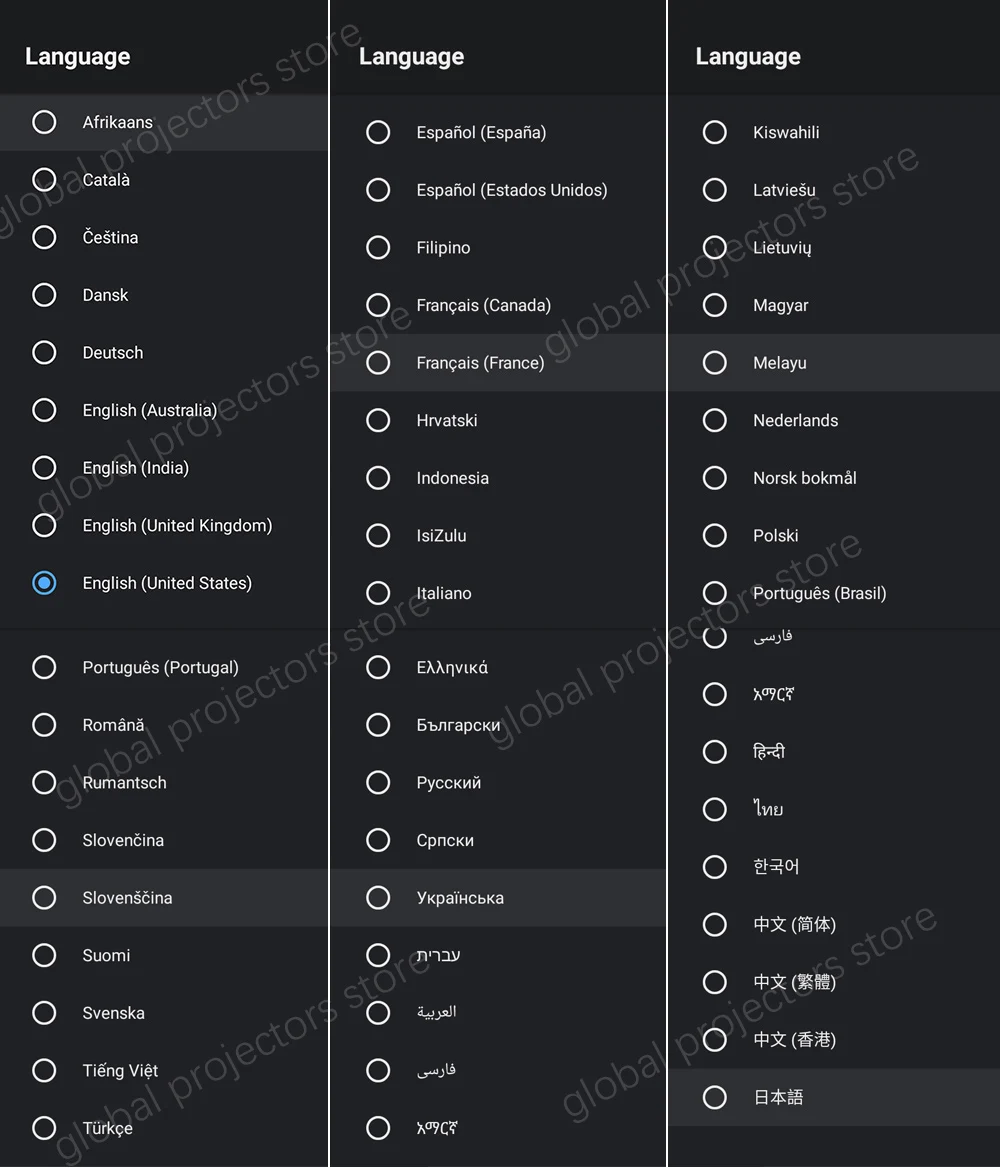This screenshot has height=1169, width=1000.
Task: Select the Deutsch radio button
Action: (x=44, y=352)
